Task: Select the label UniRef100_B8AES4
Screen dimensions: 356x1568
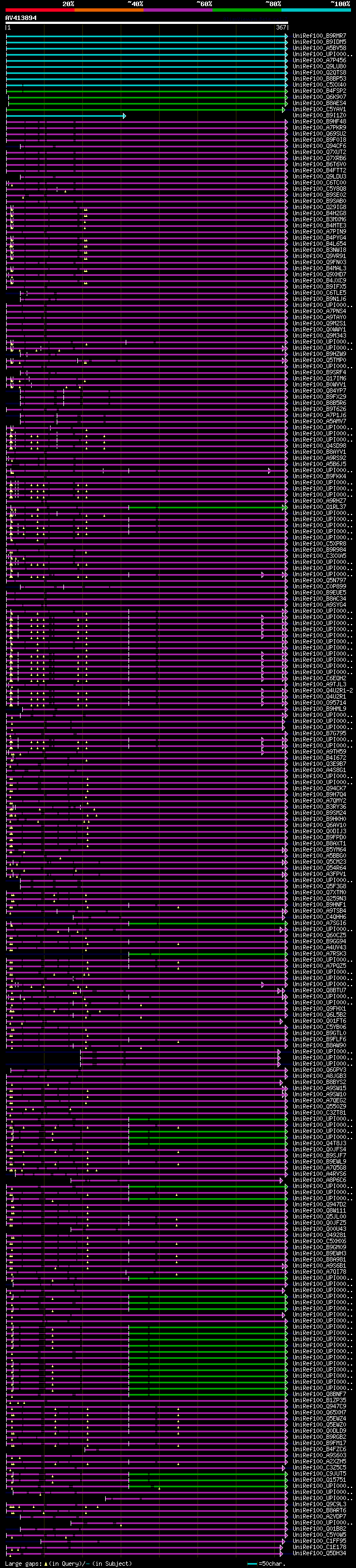Action: point(319,103)
